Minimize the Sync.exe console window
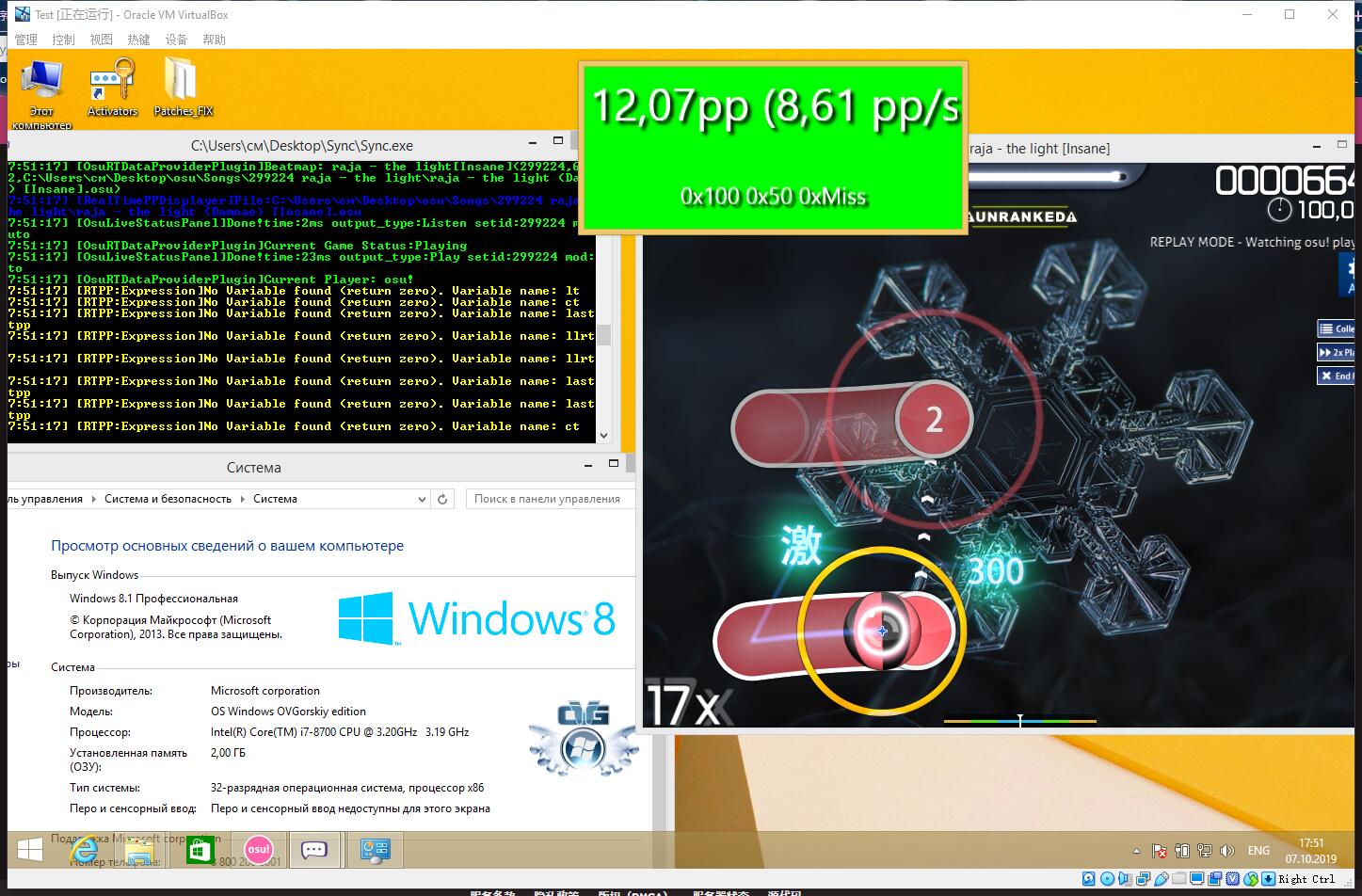1362x896 pixels. 534,143
